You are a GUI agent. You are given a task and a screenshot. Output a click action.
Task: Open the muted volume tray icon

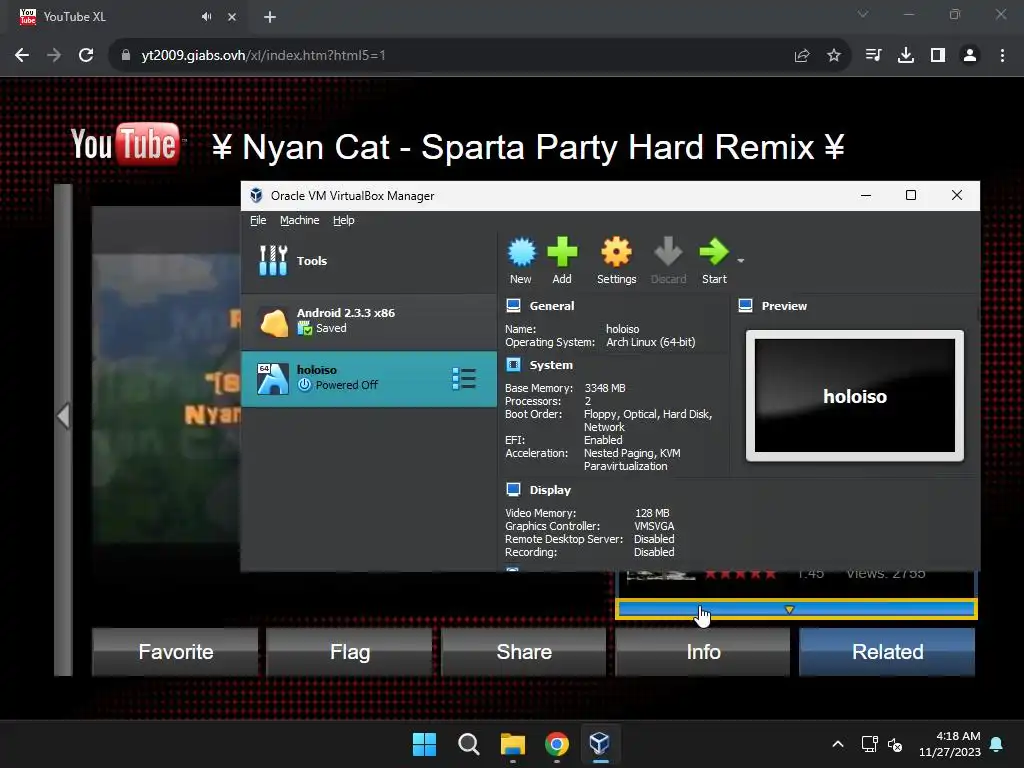[x=895, y=744]
